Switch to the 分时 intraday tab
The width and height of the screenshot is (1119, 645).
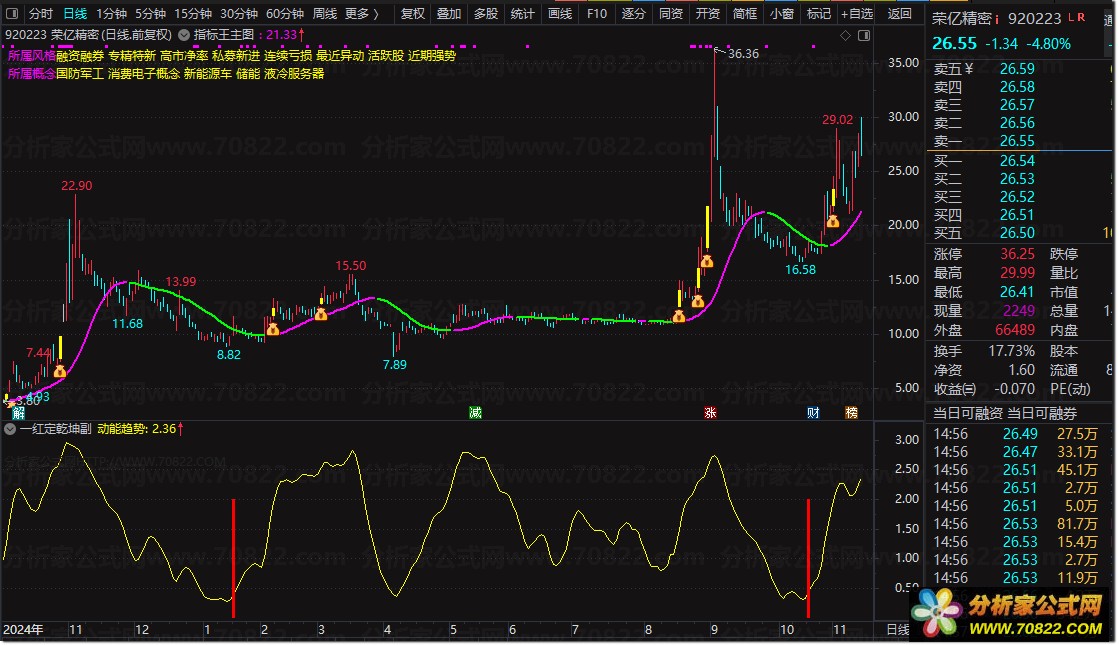click(x=40, y=14)
